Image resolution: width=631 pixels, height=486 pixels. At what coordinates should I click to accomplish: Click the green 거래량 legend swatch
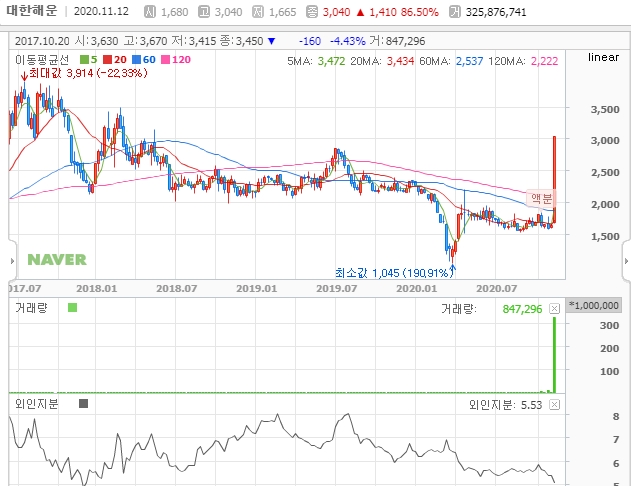click(72, 308)
